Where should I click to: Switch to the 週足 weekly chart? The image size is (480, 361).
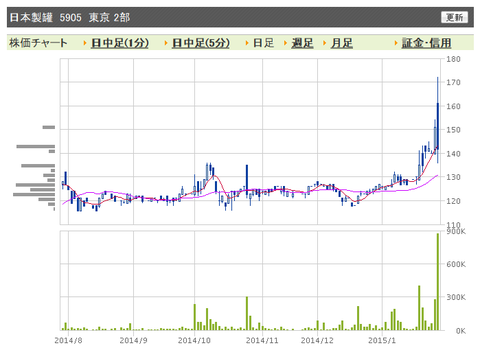click(x=302, y=43)
